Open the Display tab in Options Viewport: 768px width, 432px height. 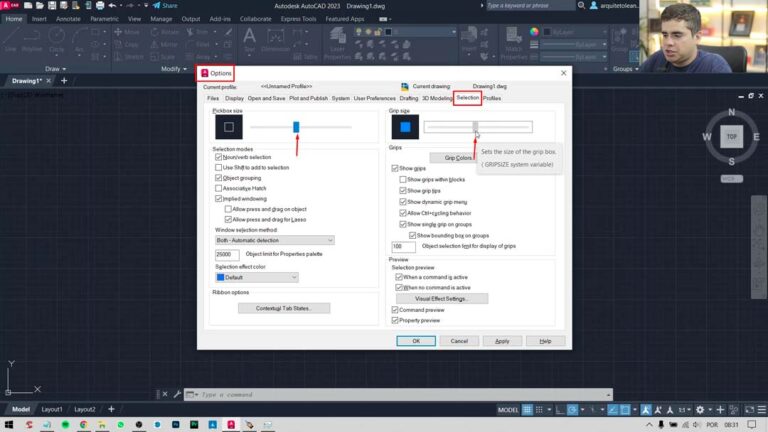(234, 98)
